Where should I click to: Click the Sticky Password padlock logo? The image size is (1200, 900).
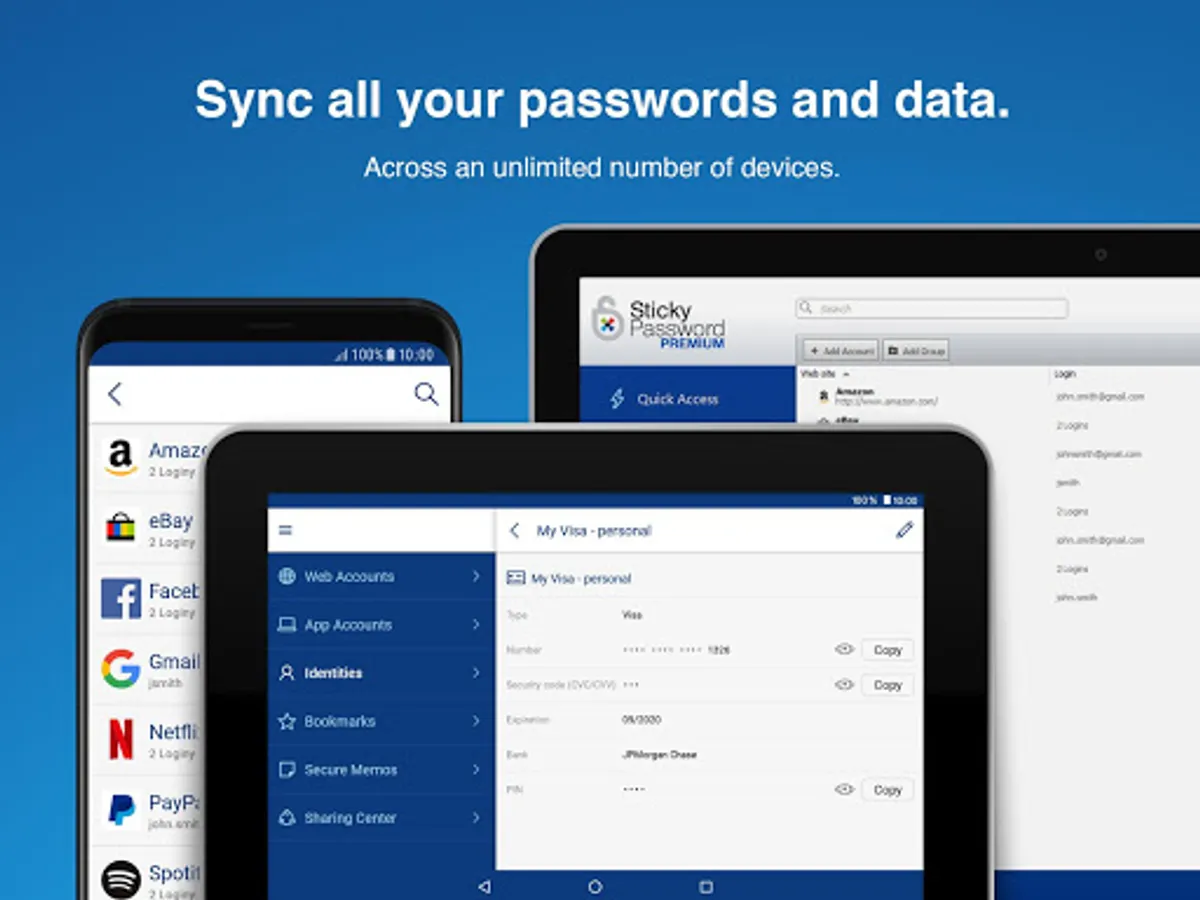point(606,318)
